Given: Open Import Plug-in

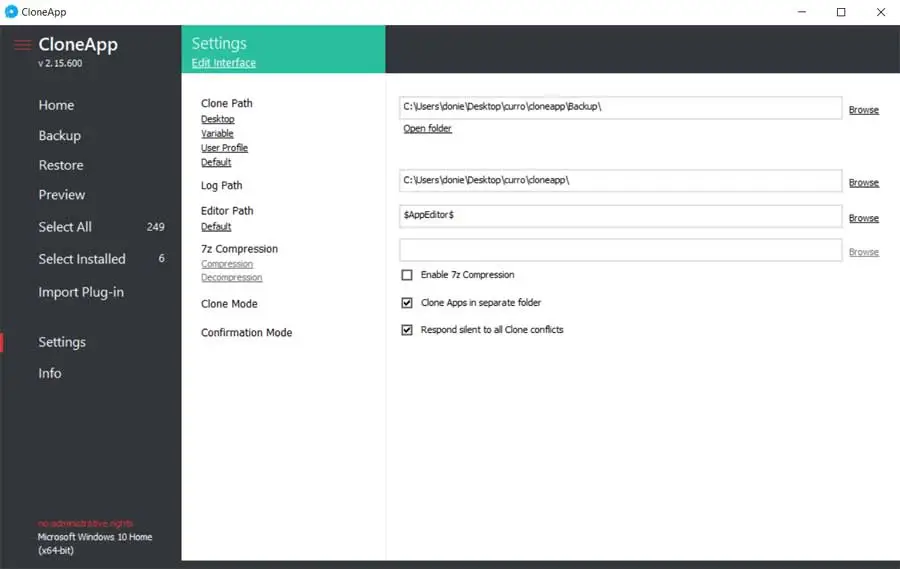Looking at the screenshot, I should 81,292.
